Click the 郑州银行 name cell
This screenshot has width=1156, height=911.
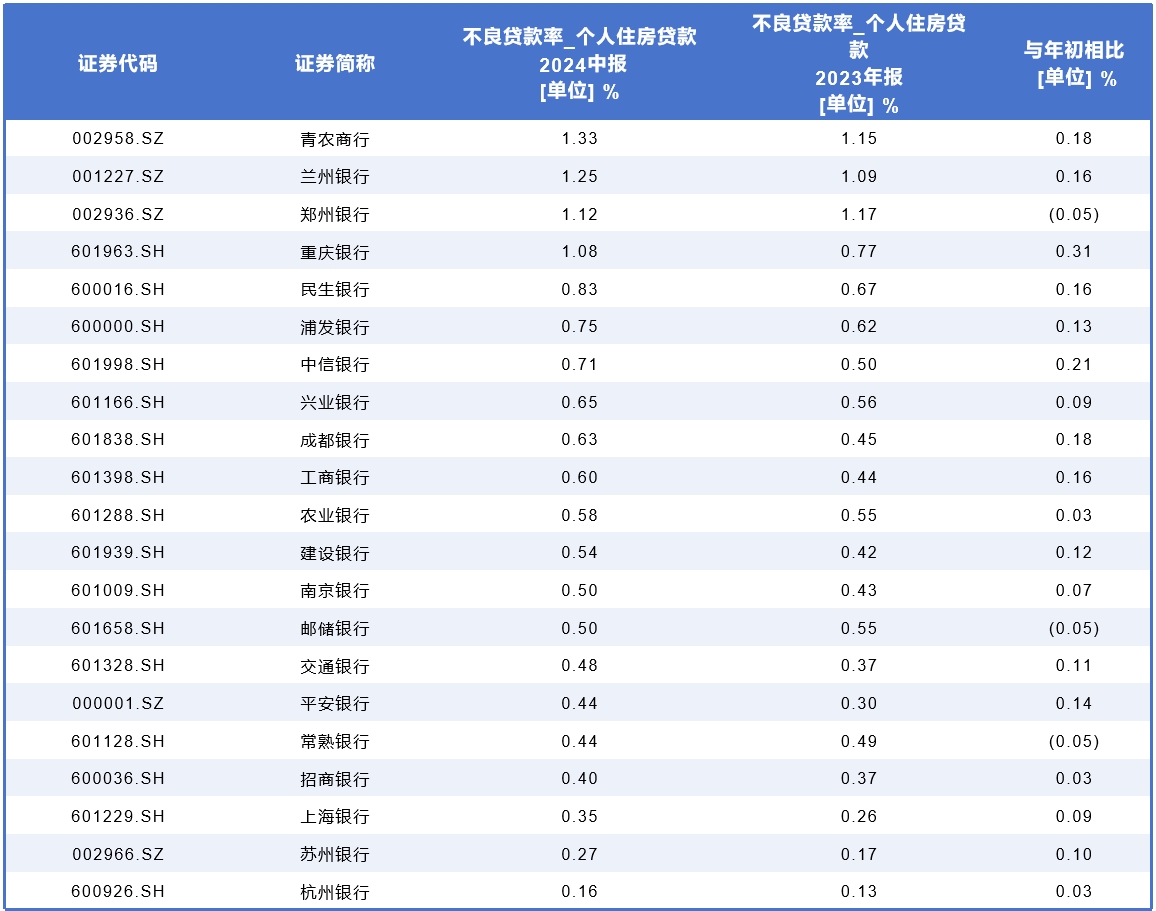[335, 214]
